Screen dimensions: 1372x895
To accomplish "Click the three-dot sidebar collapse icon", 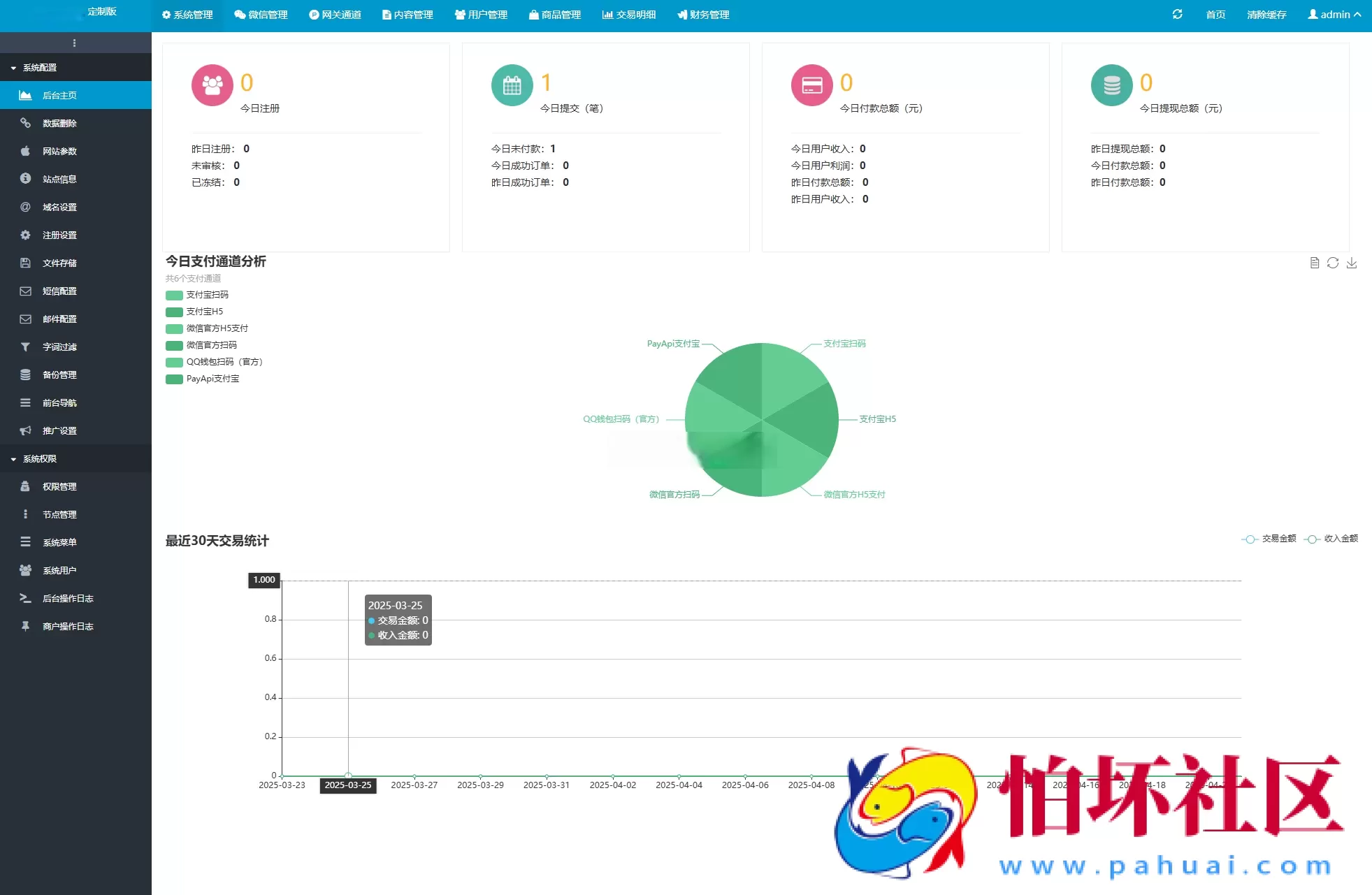I will tap(74, 43).
